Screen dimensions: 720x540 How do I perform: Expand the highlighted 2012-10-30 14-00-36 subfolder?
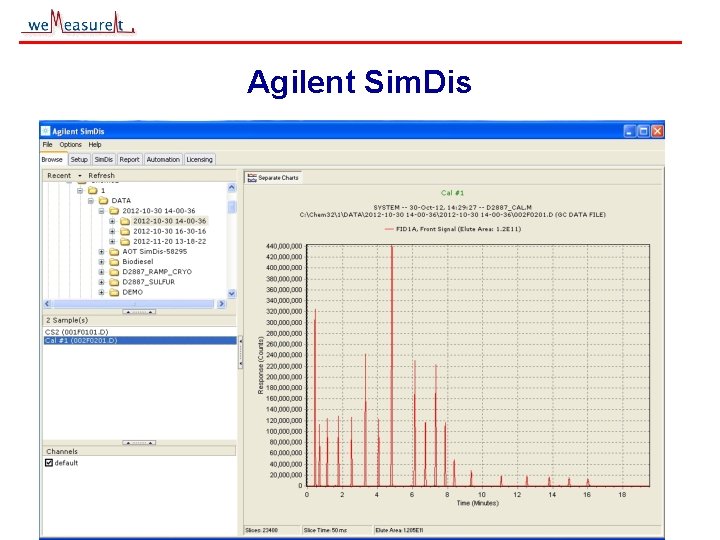(x=112, y=221)
